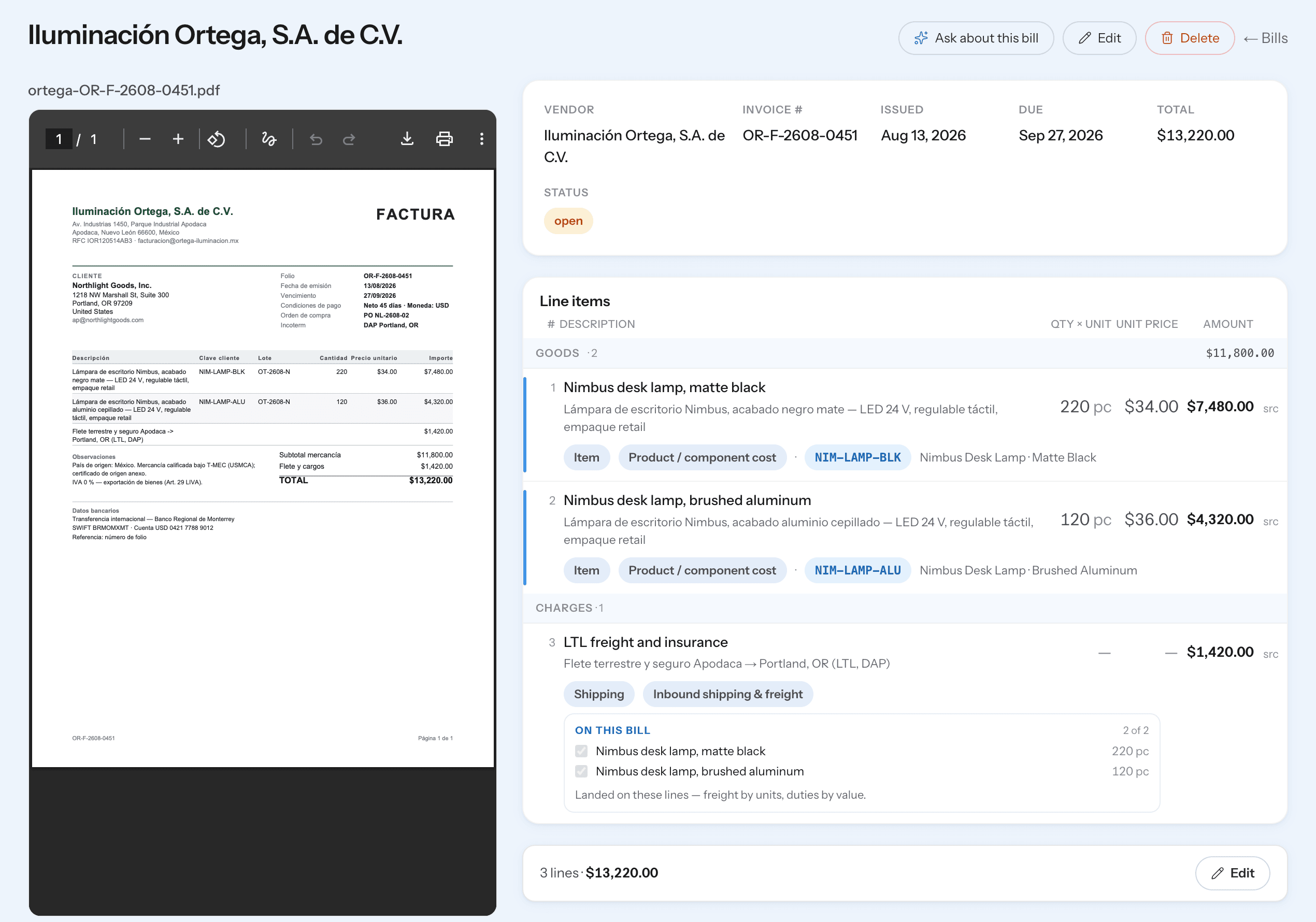Screen dimensions: 1316x922
Task: Zoom out the PDF with the minus icon
Action: click(145, 139)
